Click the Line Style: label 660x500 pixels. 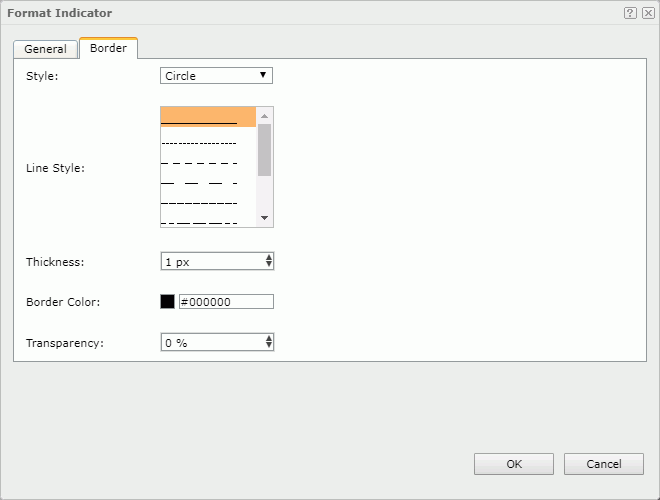pos(56,168)
